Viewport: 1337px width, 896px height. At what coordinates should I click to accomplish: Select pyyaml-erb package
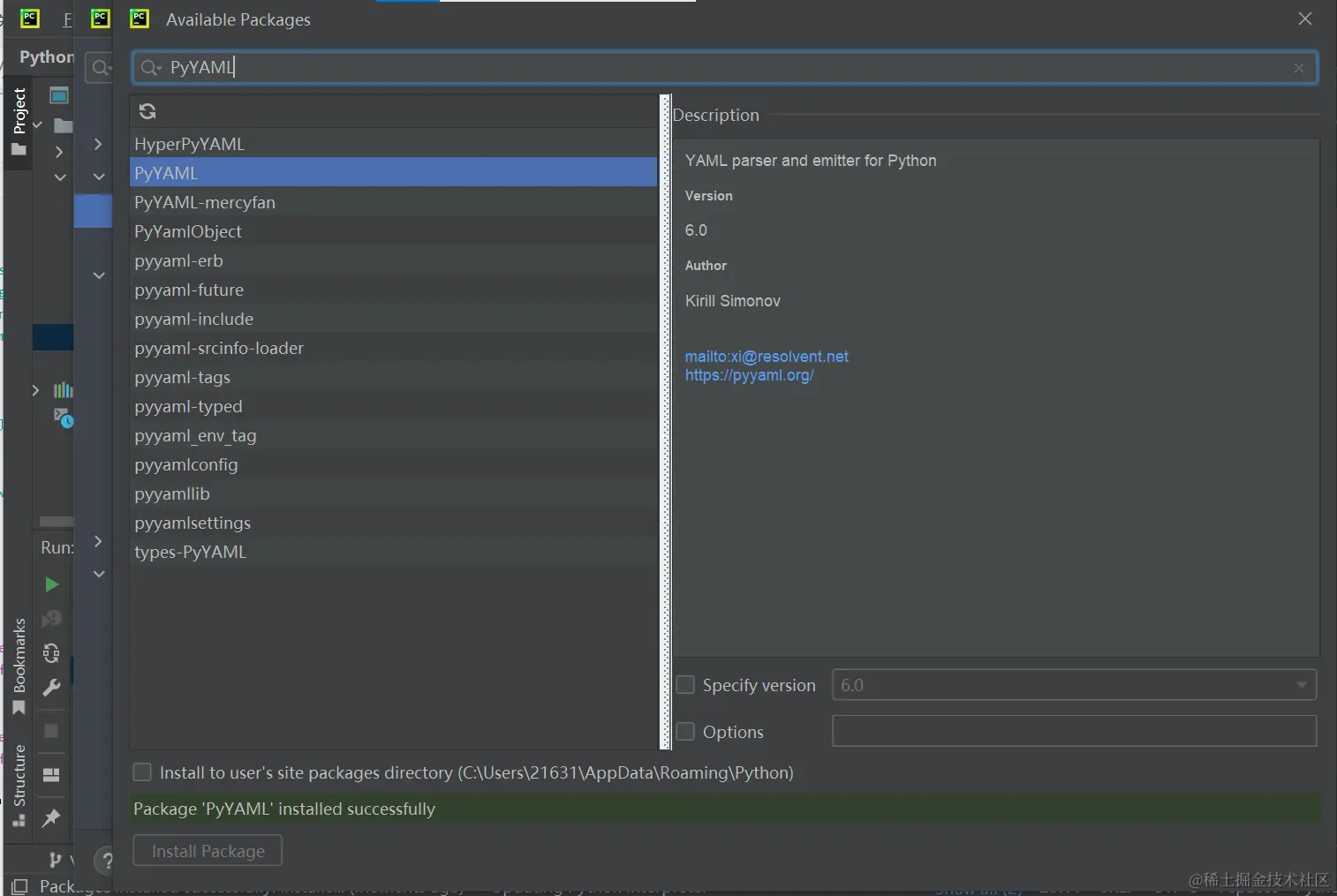coord(394,260)
